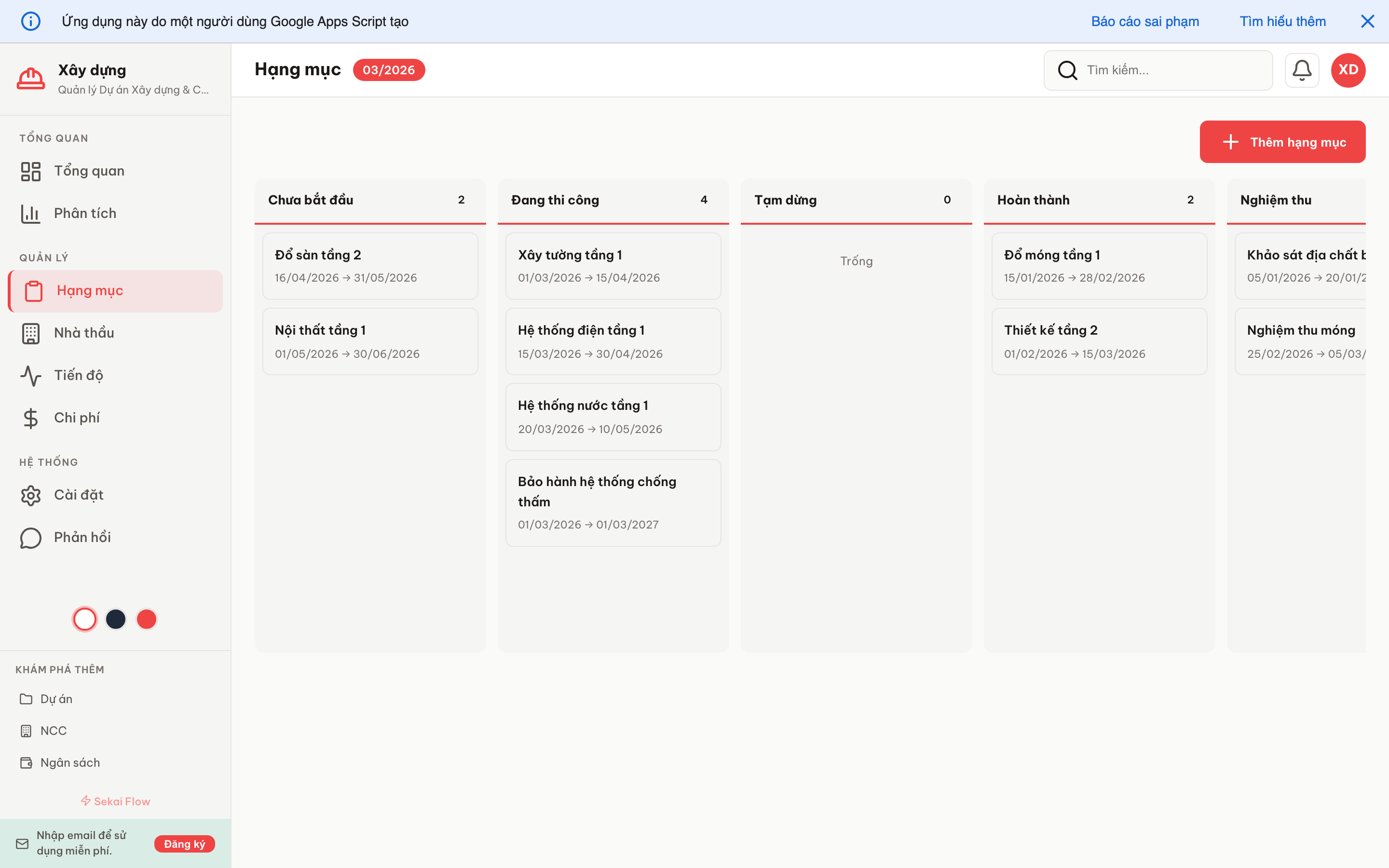
Task: Click the notification bell icon
Action: pyautogui.click(x=1302, y=70)
